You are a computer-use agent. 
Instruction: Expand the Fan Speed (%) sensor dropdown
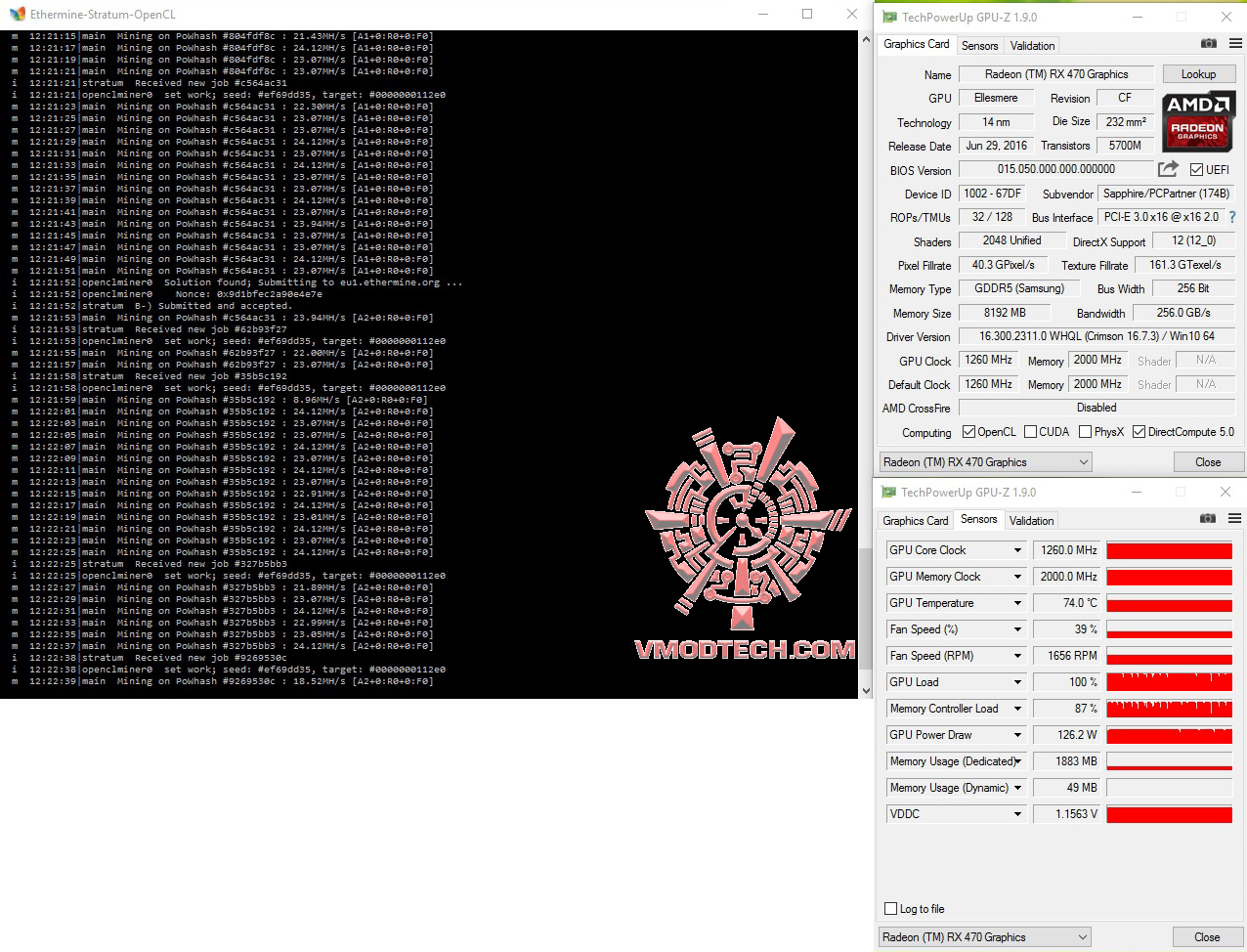click(x=1017, y=629)
